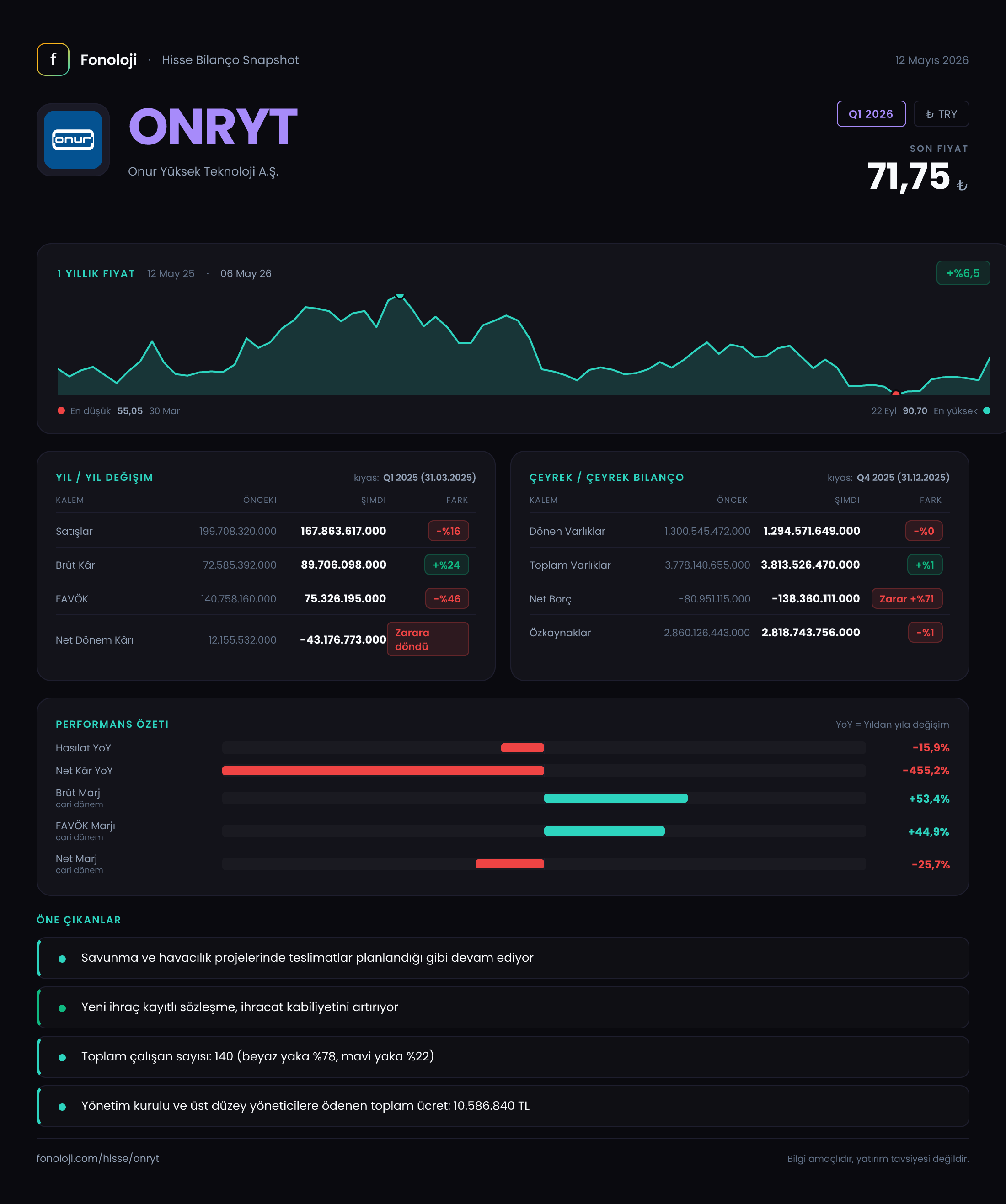This screenshot has width=1006, height=1204.
Task: Click the red lowest-price dot in legend
Action: pyautogui.click(x=61, y=410)
